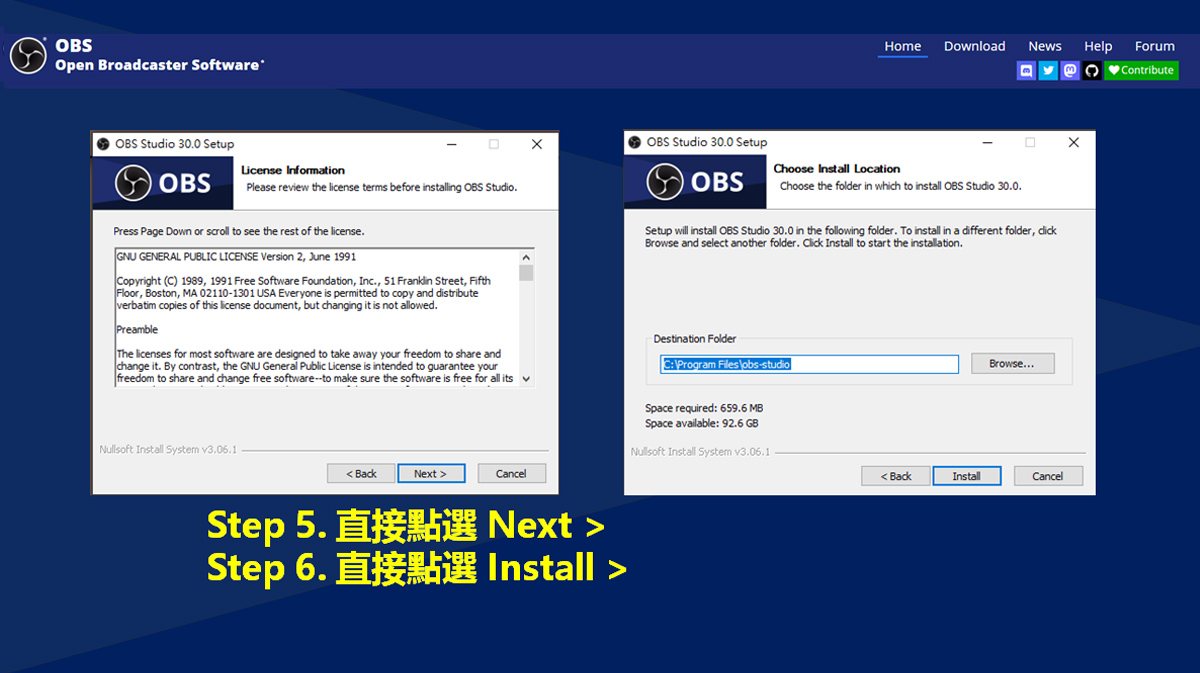Click the "GNU GENERAL PUBLIC LICENSE Version 2" line
The width and height of the screenshot is (1200, 673).
click(x=236, y=257)
